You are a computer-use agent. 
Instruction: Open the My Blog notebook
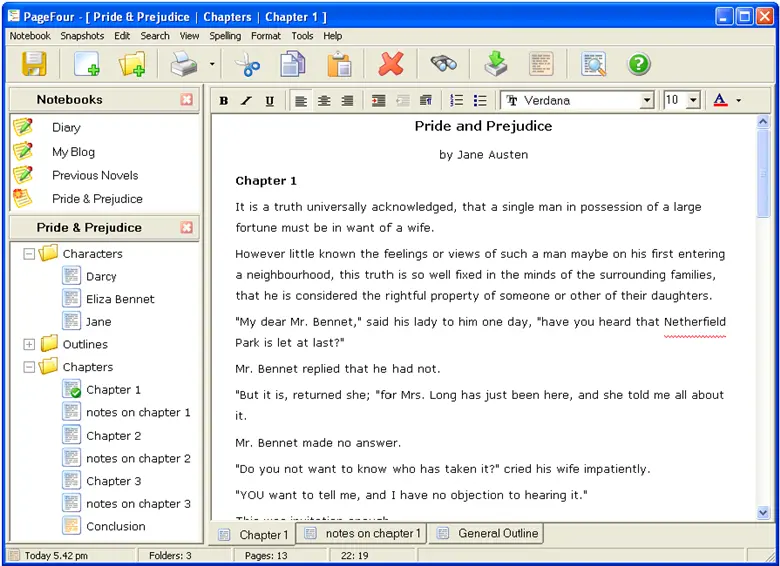pyautogui.click(x=73, y=152)
